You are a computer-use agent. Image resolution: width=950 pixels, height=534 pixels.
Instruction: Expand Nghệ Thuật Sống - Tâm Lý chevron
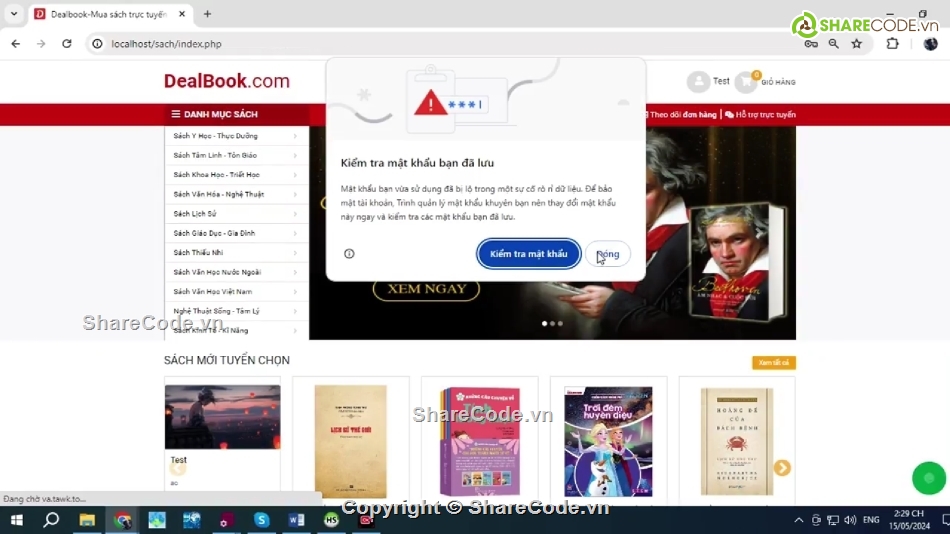coord(295,311)
